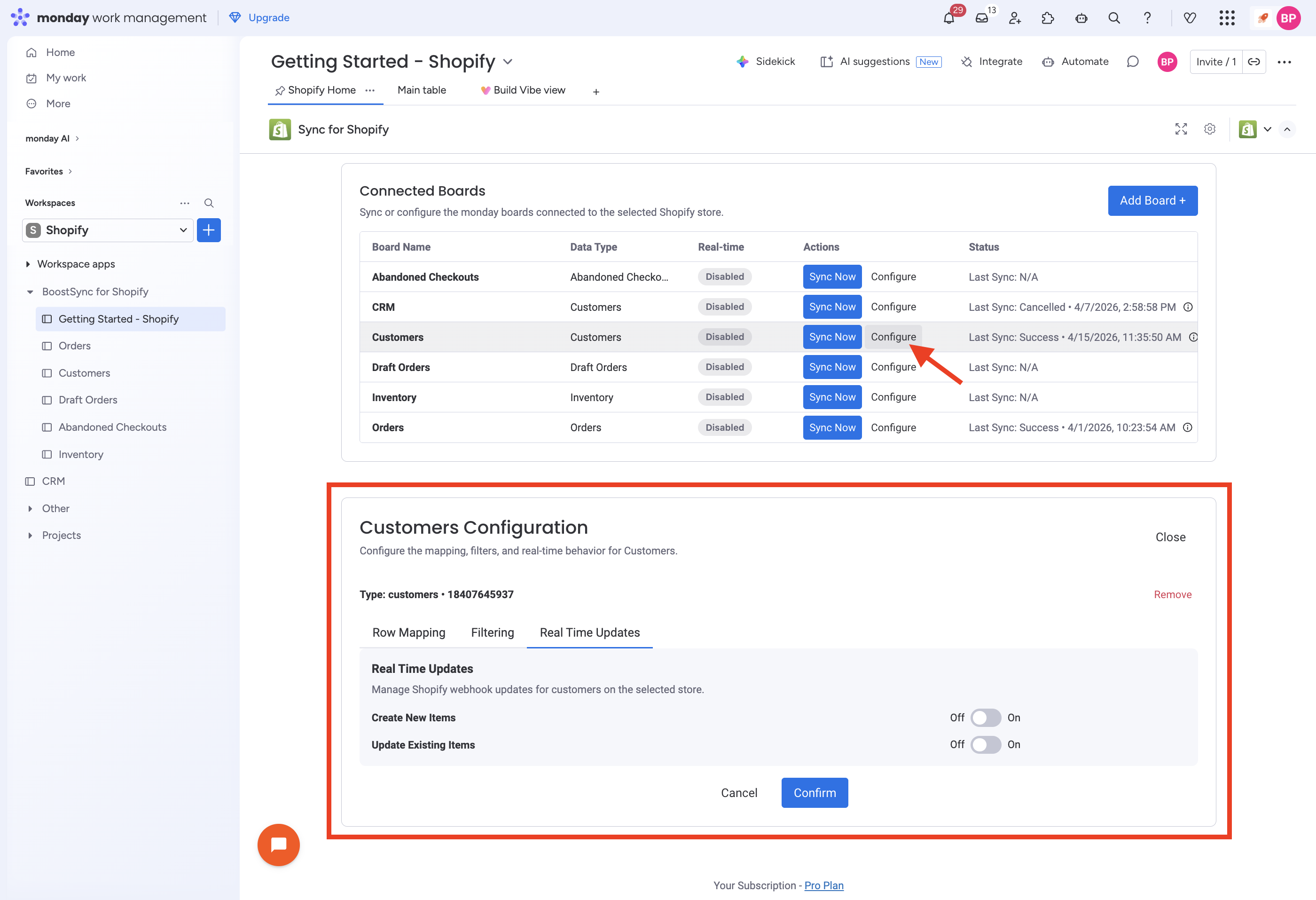The height and width of the screenshot is (900, 1316).
Task: Open Shopify store selector dropdown
Action: tap(1255, 129)
